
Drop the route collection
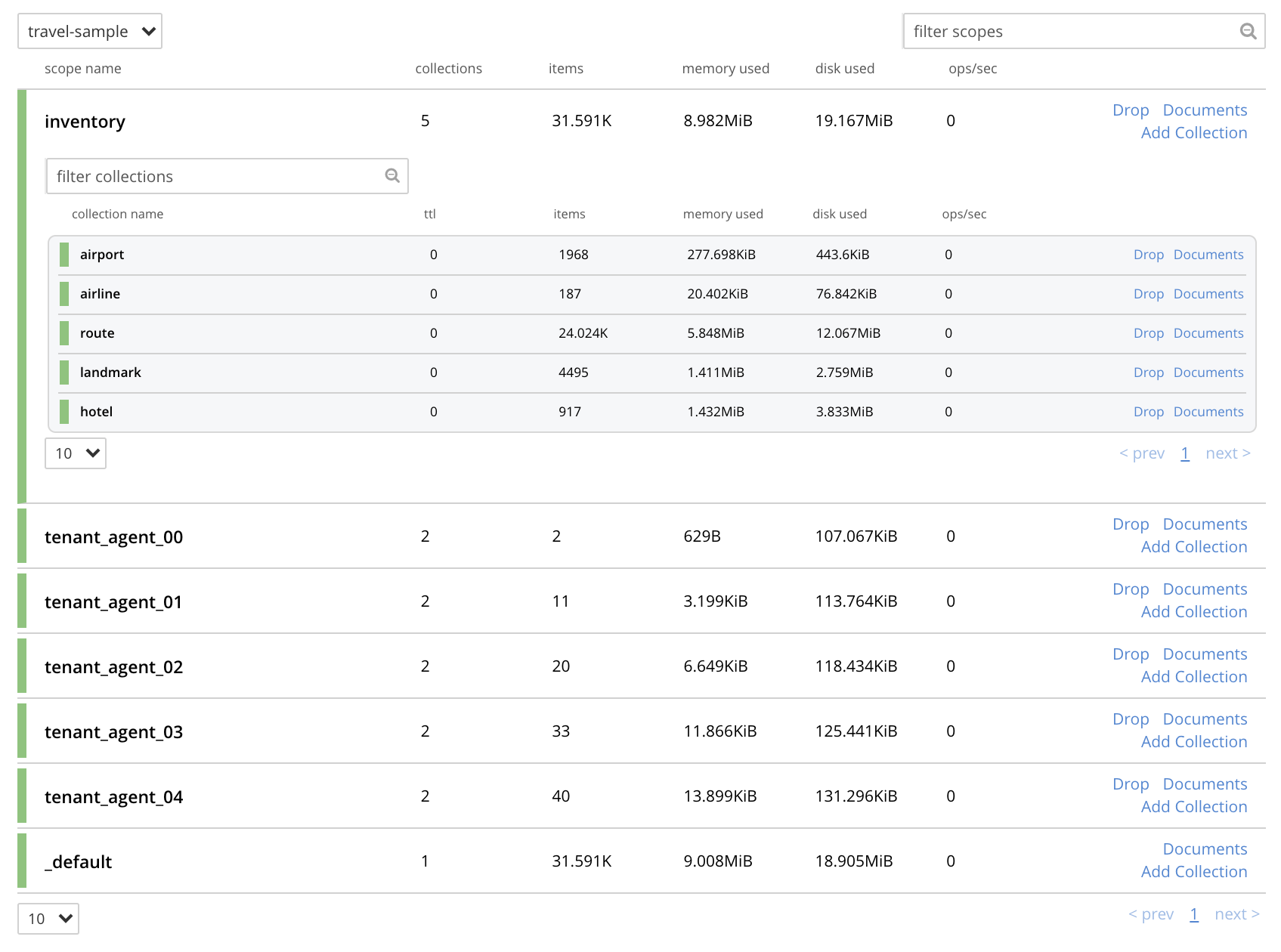point(1148,333)
